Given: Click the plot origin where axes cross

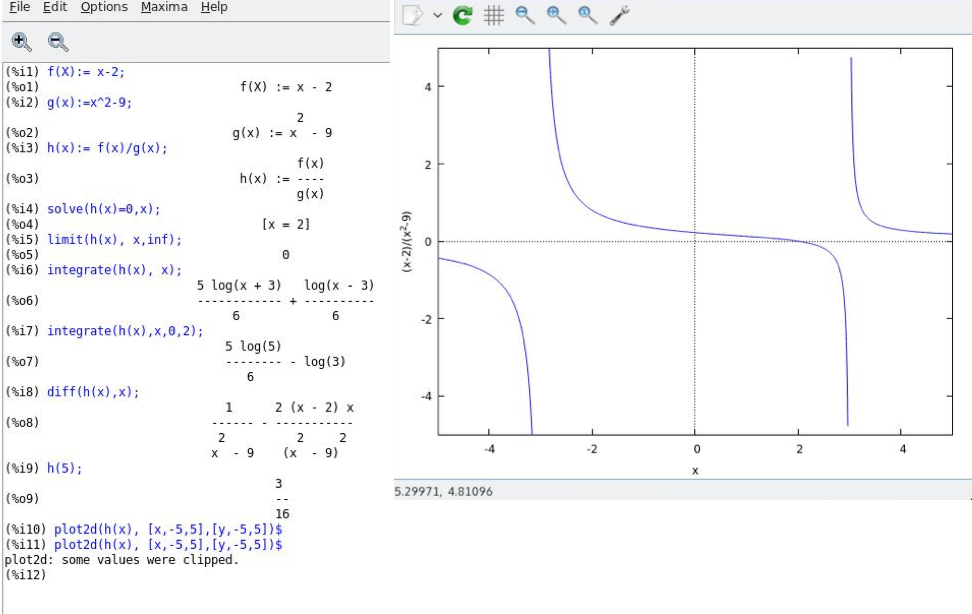Looking at the screenshot, I should point(695,241).
